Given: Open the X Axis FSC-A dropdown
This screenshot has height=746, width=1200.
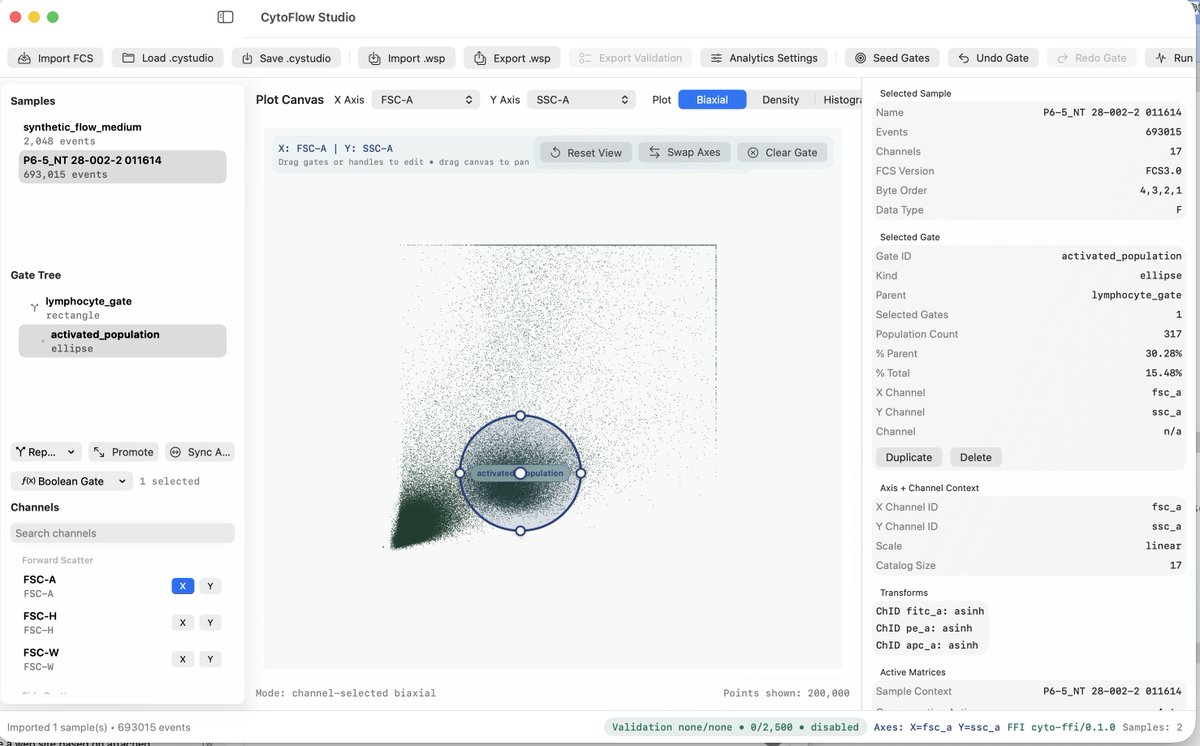Looking at the screenshot, I should click(x=426, y=100).
